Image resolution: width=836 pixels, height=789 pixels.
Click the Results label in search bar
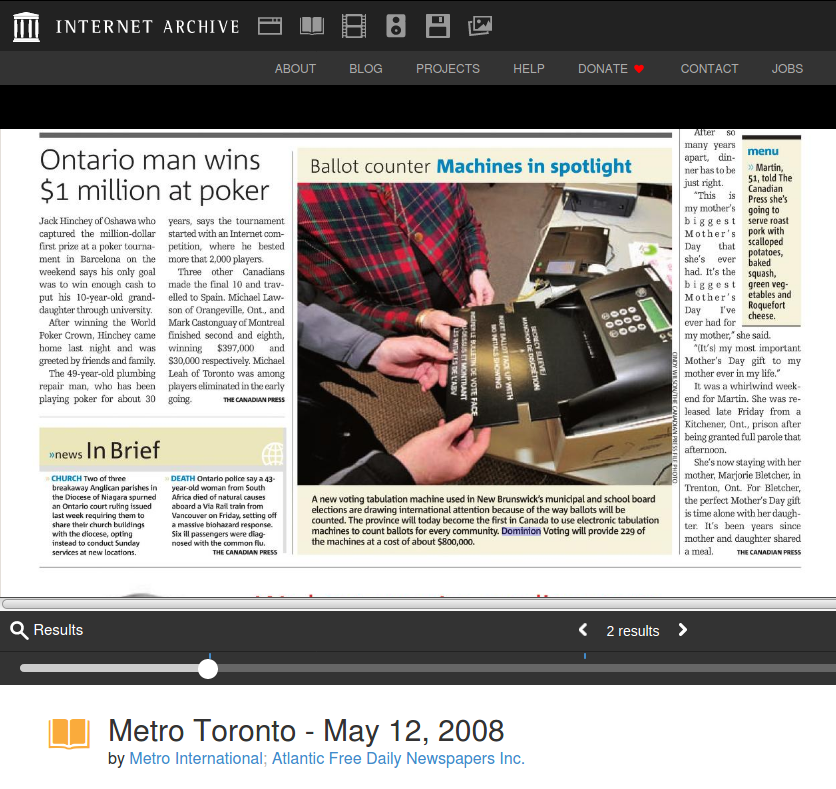click(x=58, y=630)
